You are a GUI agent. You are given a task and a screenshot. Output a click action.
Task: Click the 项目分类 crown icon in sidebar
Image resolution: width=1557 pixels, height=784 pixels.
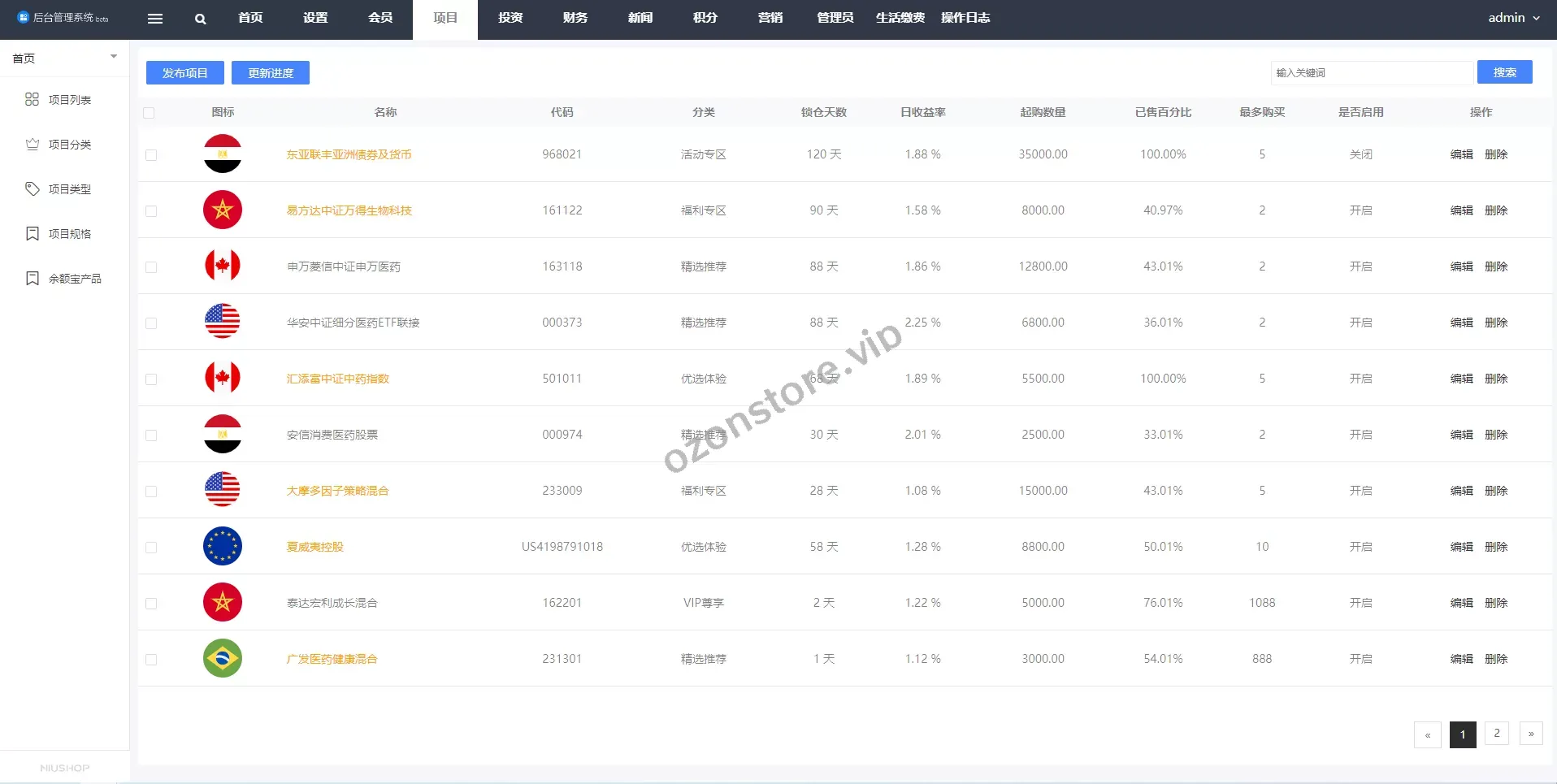(x=33, y=144)
